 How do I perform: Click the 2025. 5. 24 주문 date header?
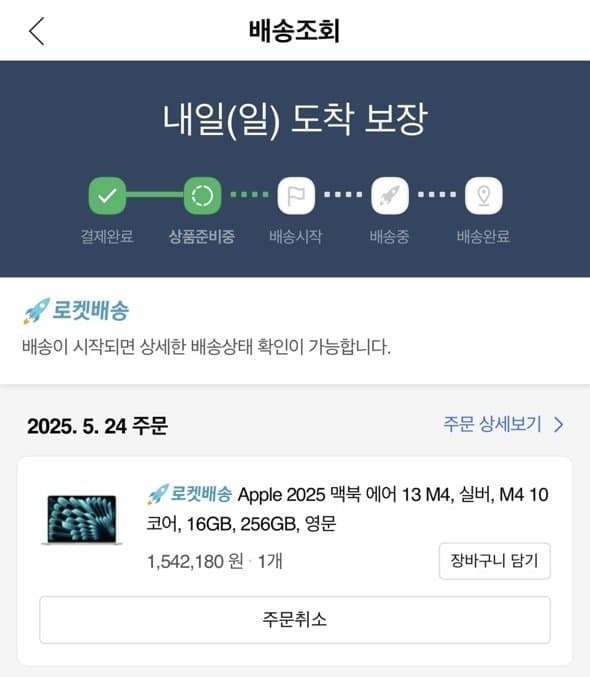point(97,426)
